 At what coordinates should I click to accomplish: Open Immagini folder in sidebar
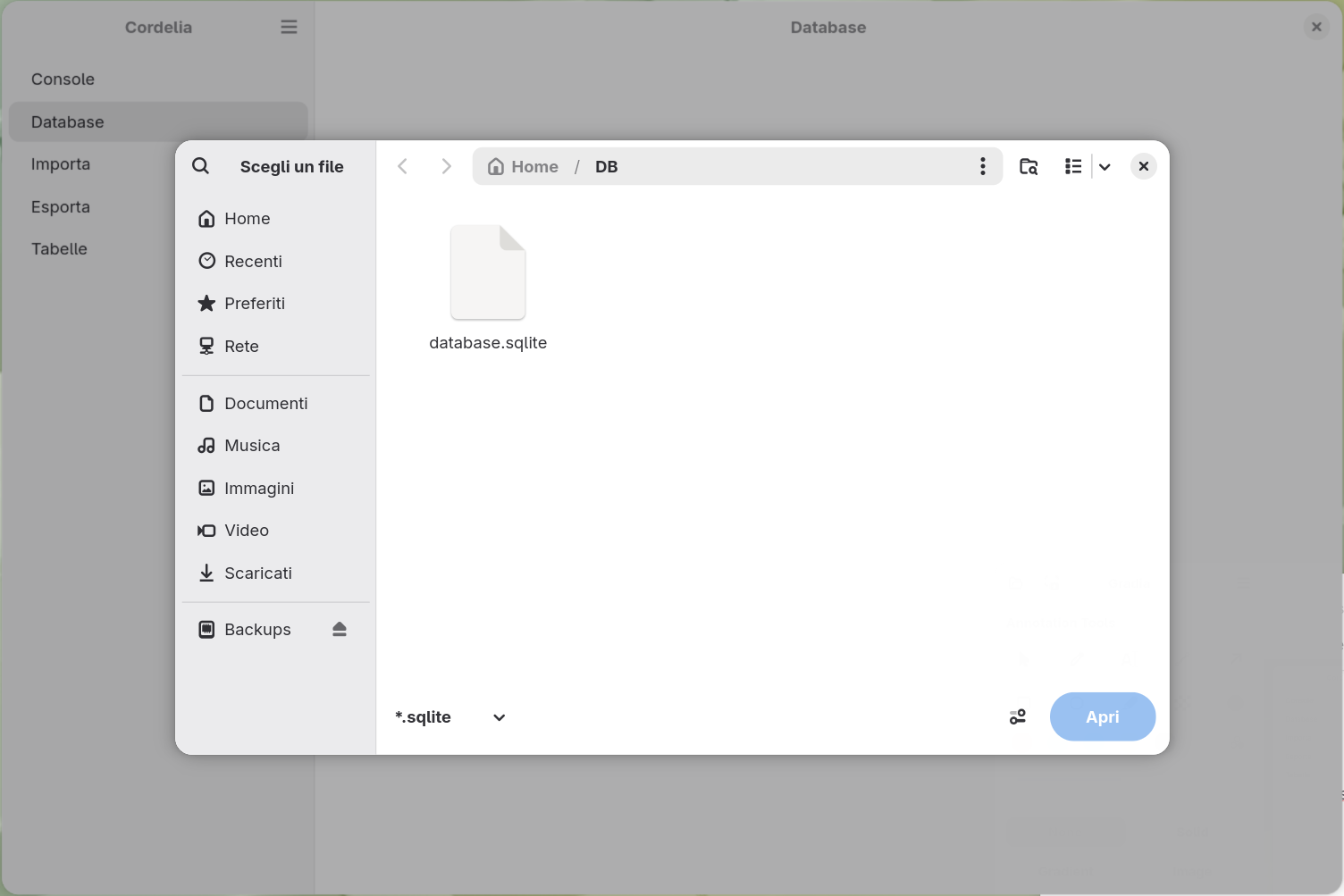click(276, 489)
